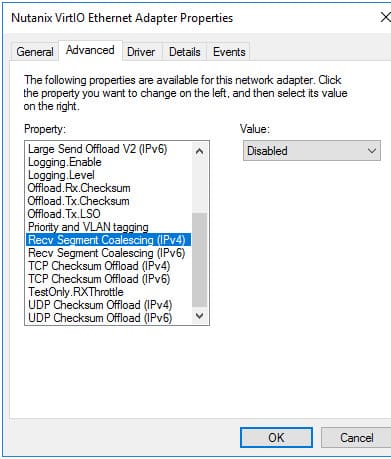This screenshot has width=391, height=459.
Task: Click the property list scroll up arrow
Action: coord(199,151)
